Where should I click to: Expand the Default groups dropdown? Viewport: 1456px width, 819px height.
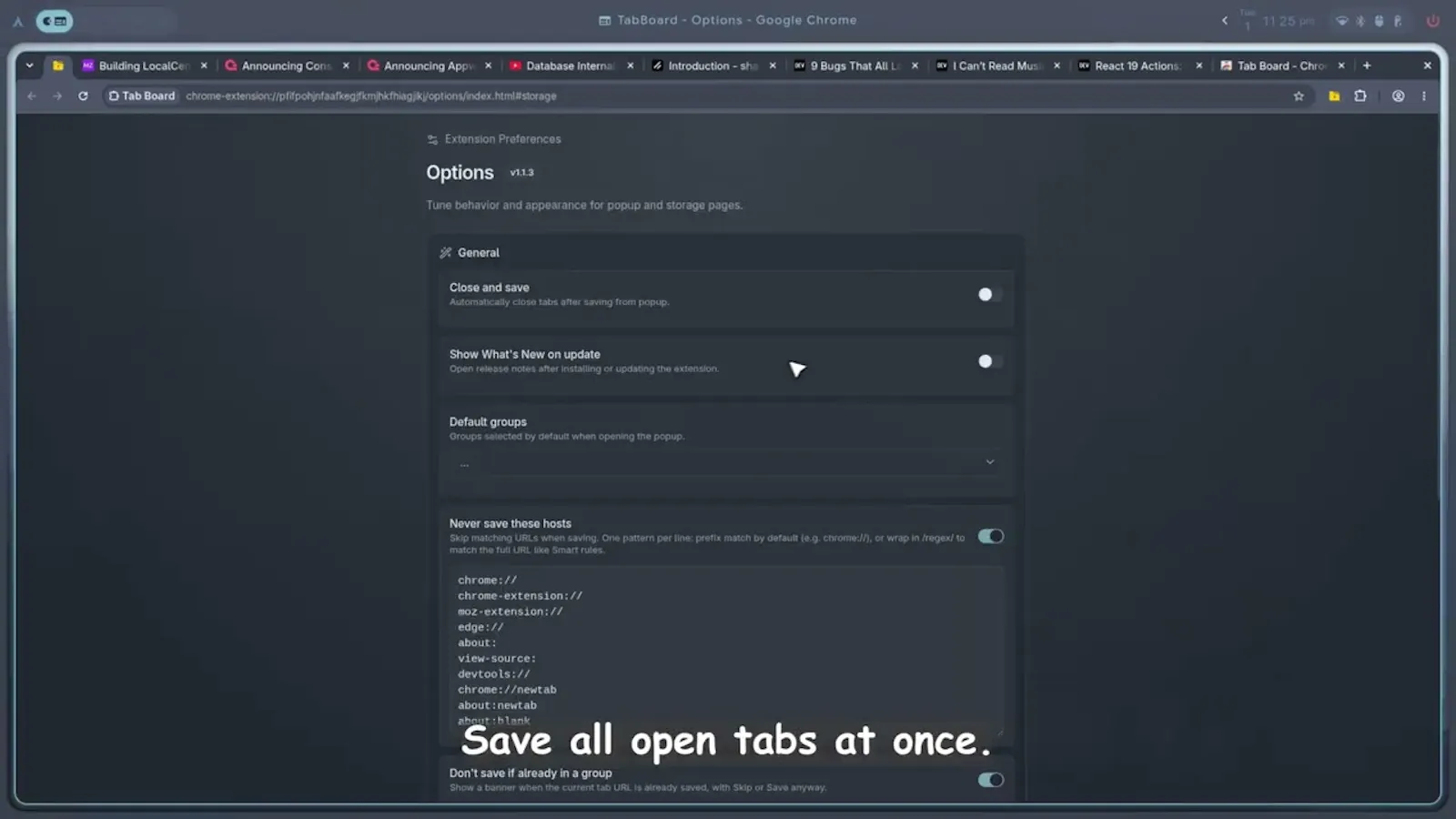[x=726, y=463]
